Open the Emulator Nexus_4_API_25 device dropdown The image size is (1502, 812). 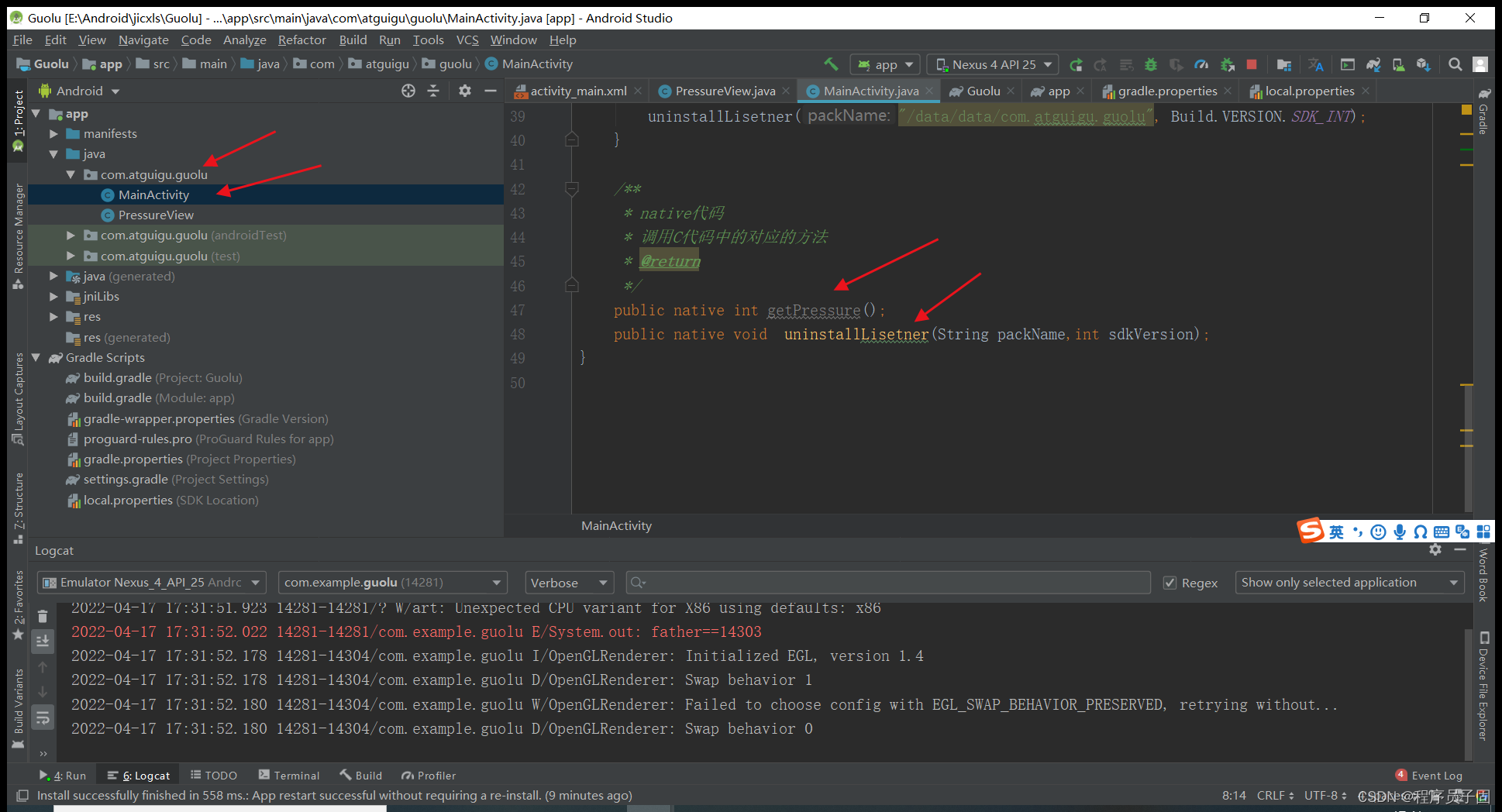pyautogui.click(x=153, y=583)
